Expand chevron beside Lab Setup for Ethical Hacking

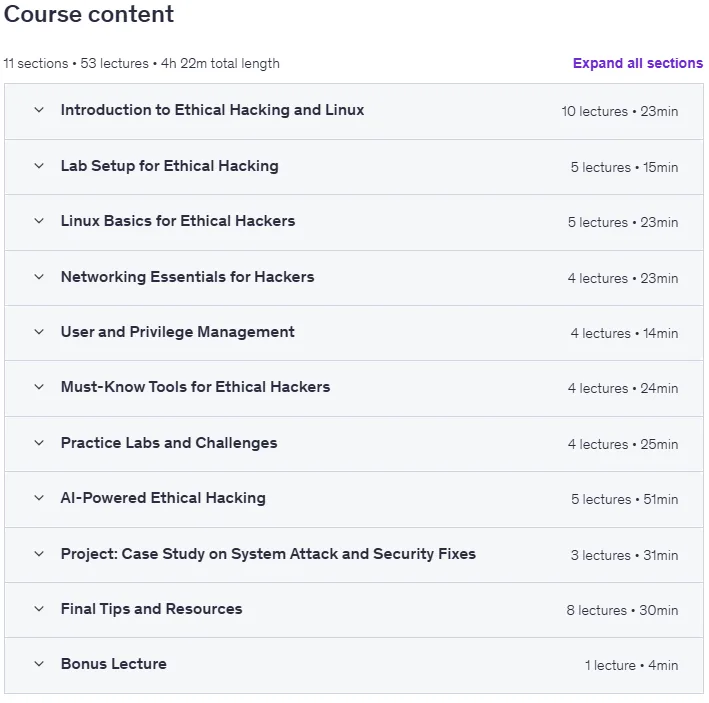(x=39, y=166)
